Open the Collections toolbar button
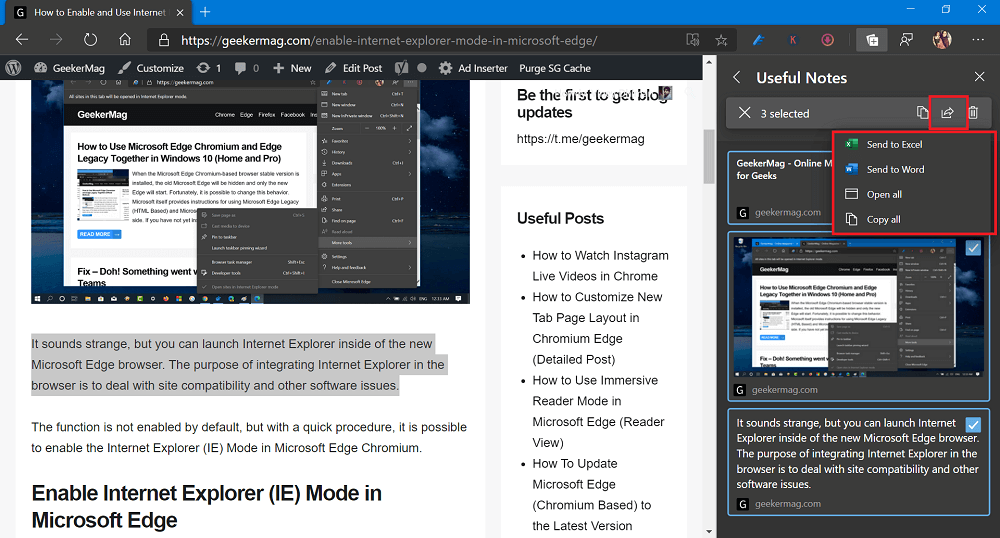 point(871,40)
